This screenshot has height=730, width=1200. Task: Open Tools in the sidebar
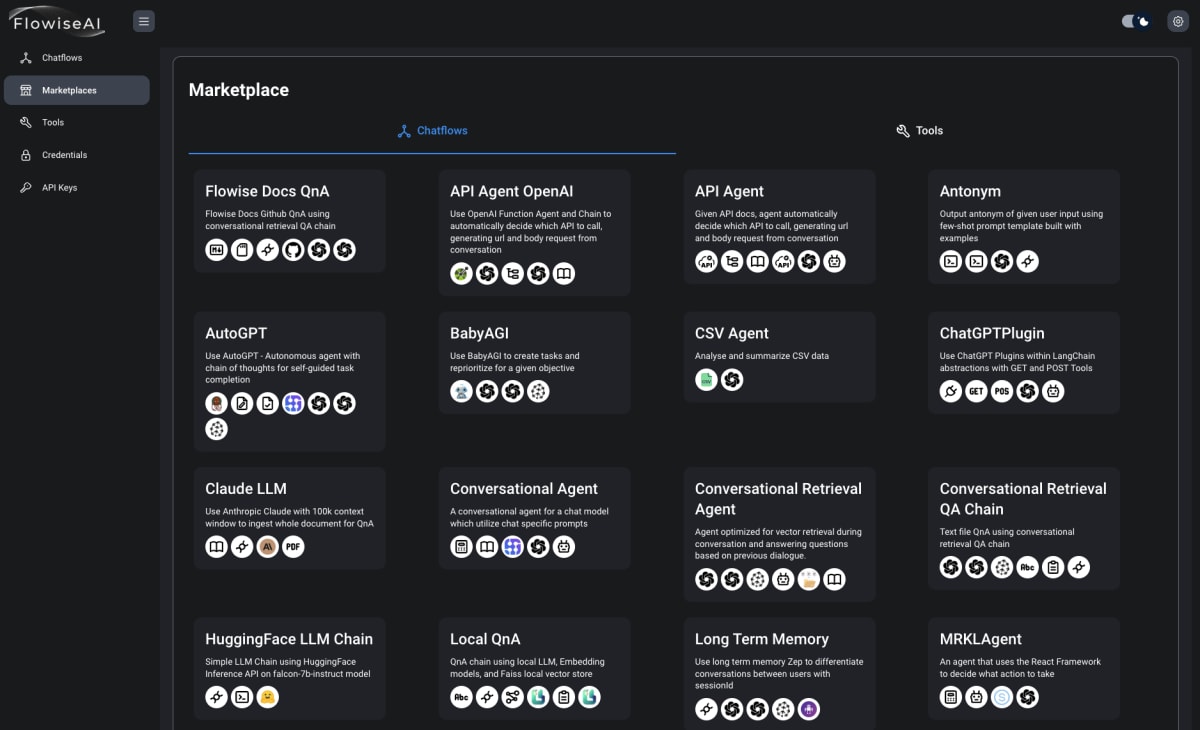[x=77, y=122]
